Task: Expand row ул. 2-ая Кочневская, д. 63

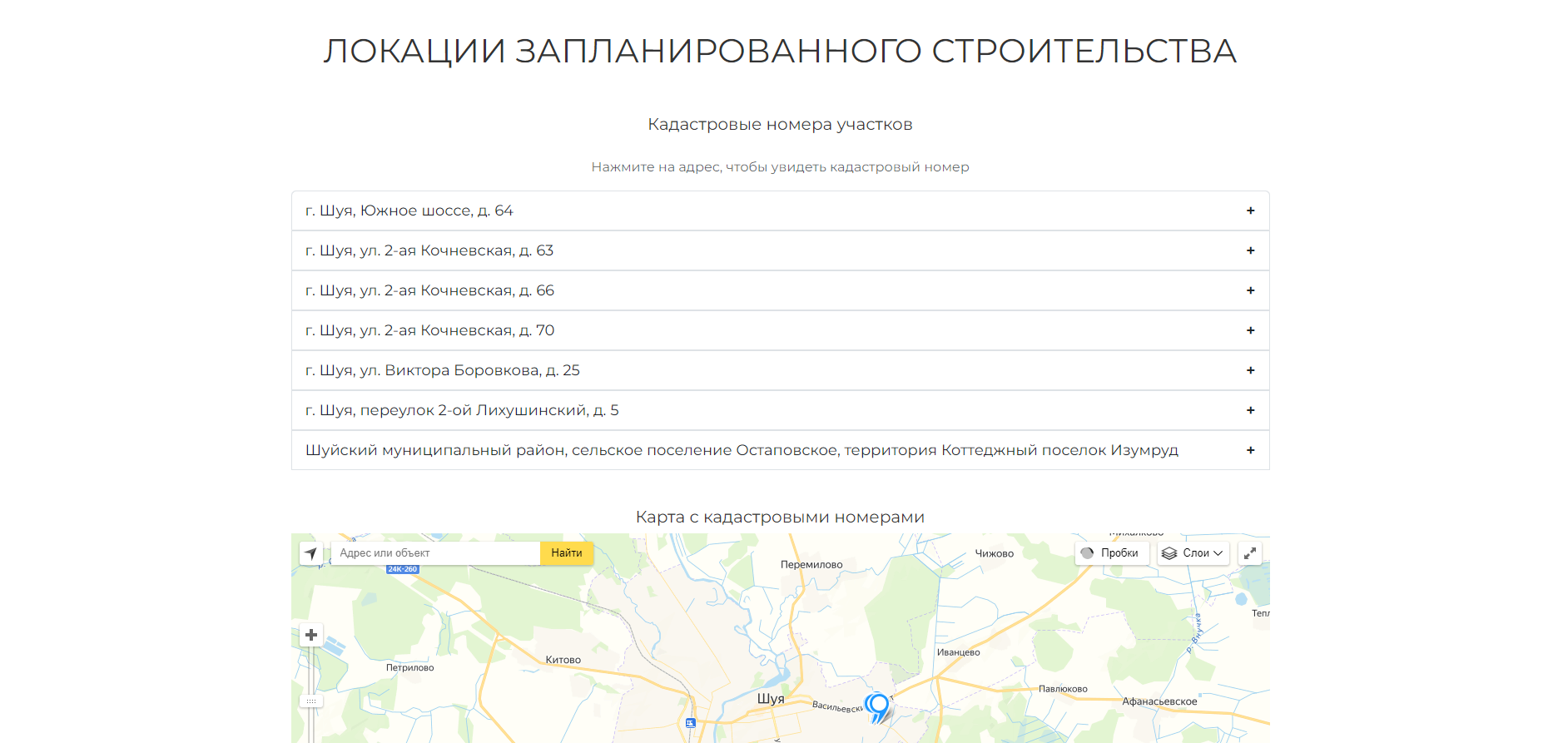Action: 780,250
